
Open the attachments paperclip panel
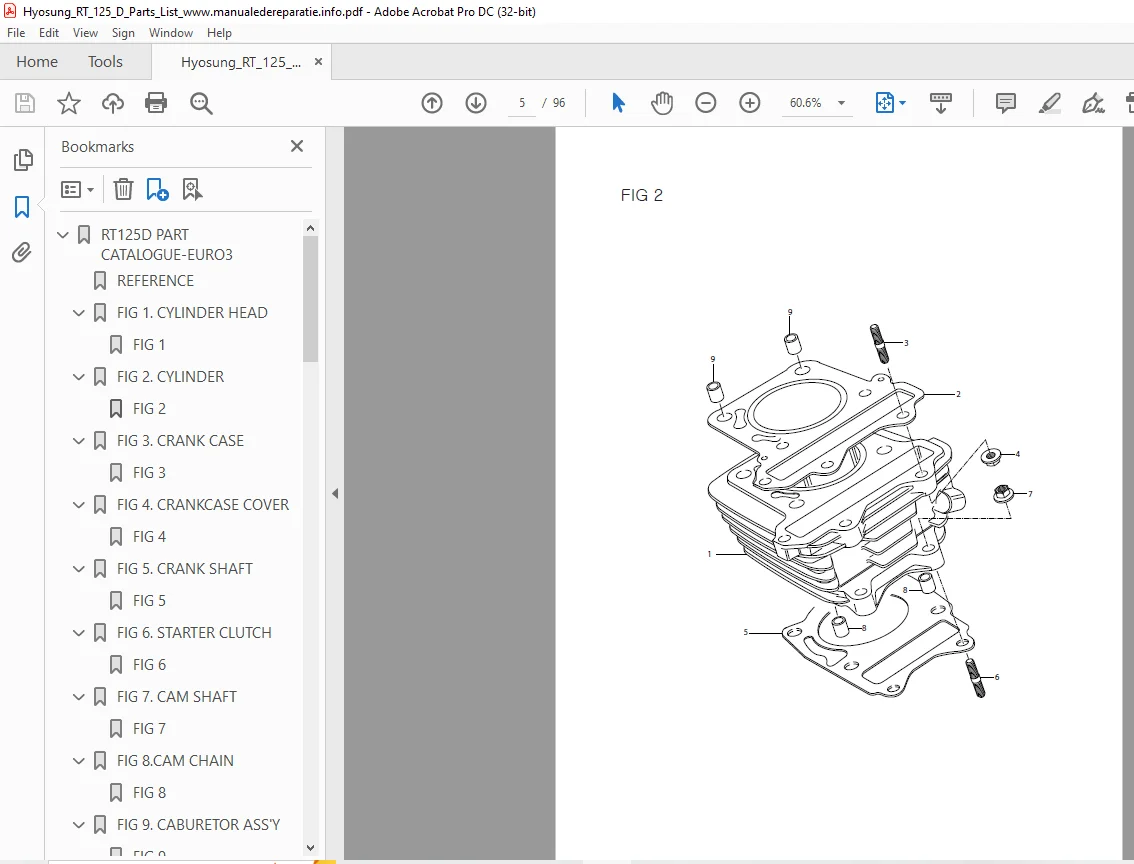(x=22, y=252)
